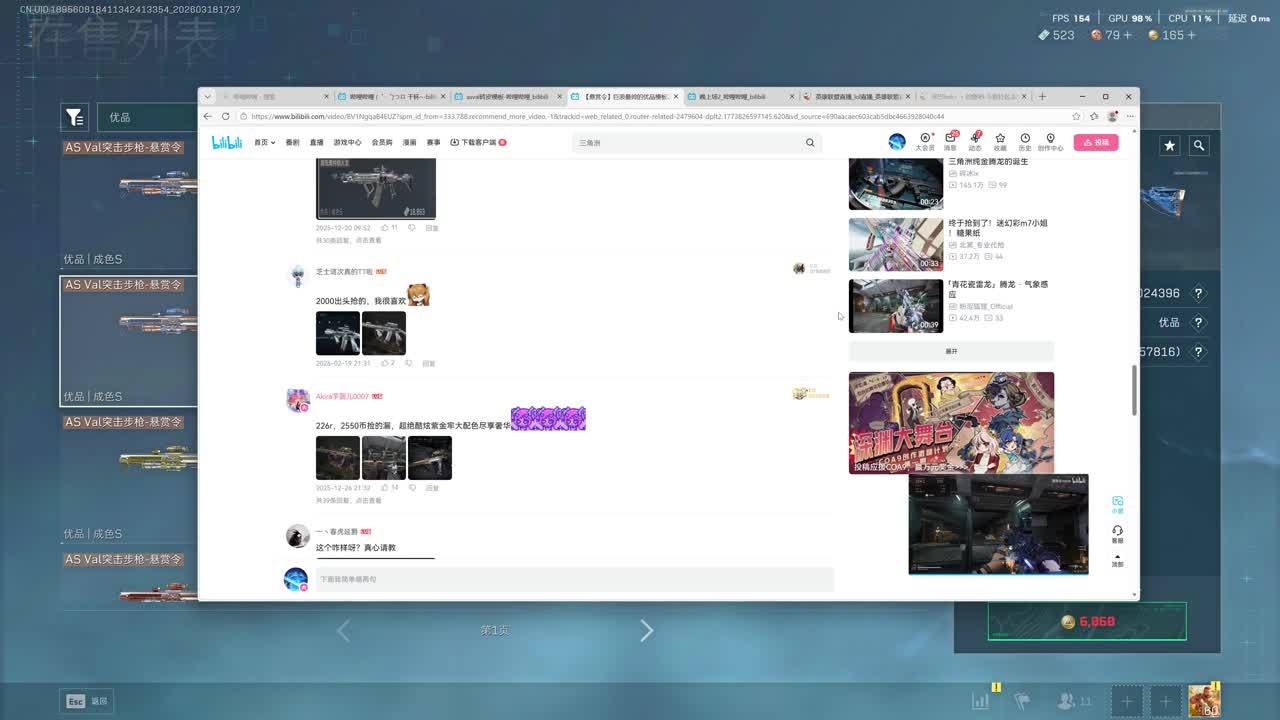This screenshot has width=1280, height=720.
Task: Click the bilibili page vertical scrollbar thumb
Action: (x=1134, y=390)
